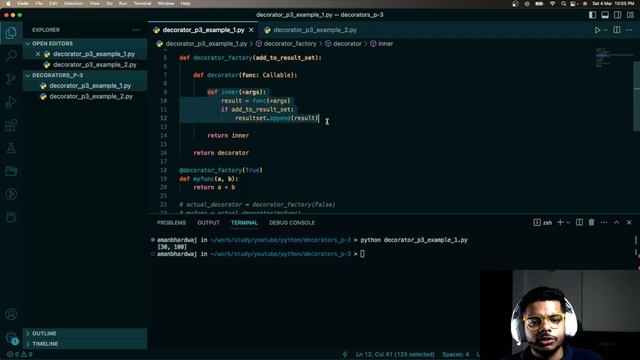Toggle the bottom panel layout icon
640x360 pixels.
(605, 15)
